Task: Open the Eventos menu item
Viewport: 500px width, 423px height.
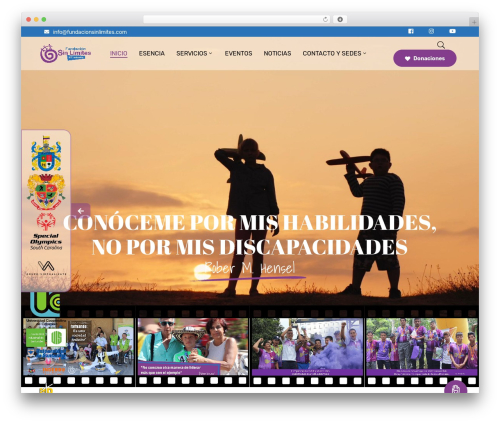Action: [238, 53]
